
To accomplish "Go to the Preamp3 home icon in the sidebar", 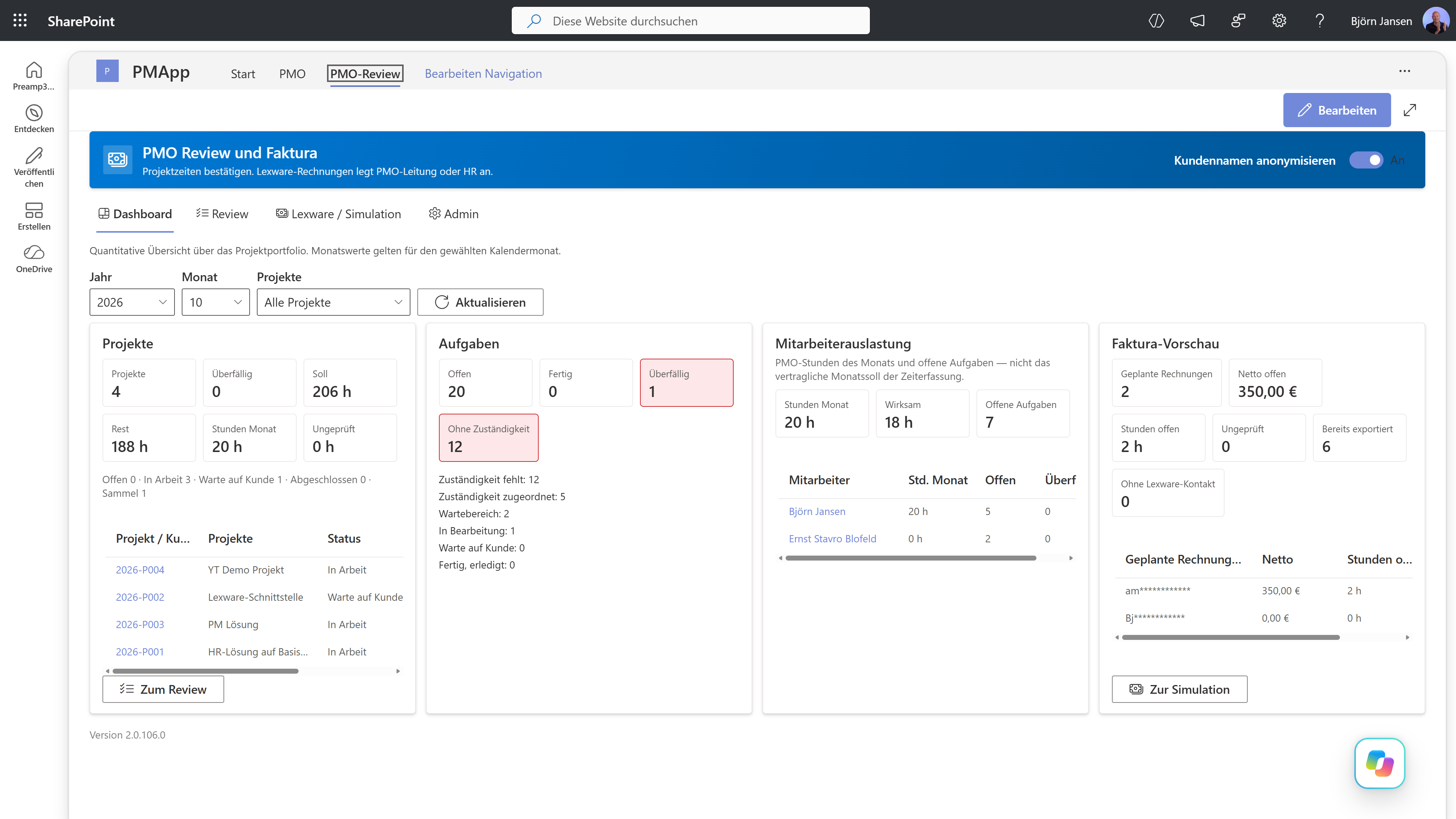I will (34, 76).
